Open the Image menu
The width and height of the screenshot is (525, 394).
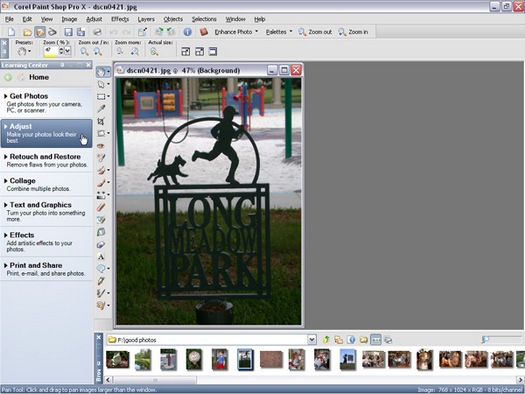(x=69, y=19)
